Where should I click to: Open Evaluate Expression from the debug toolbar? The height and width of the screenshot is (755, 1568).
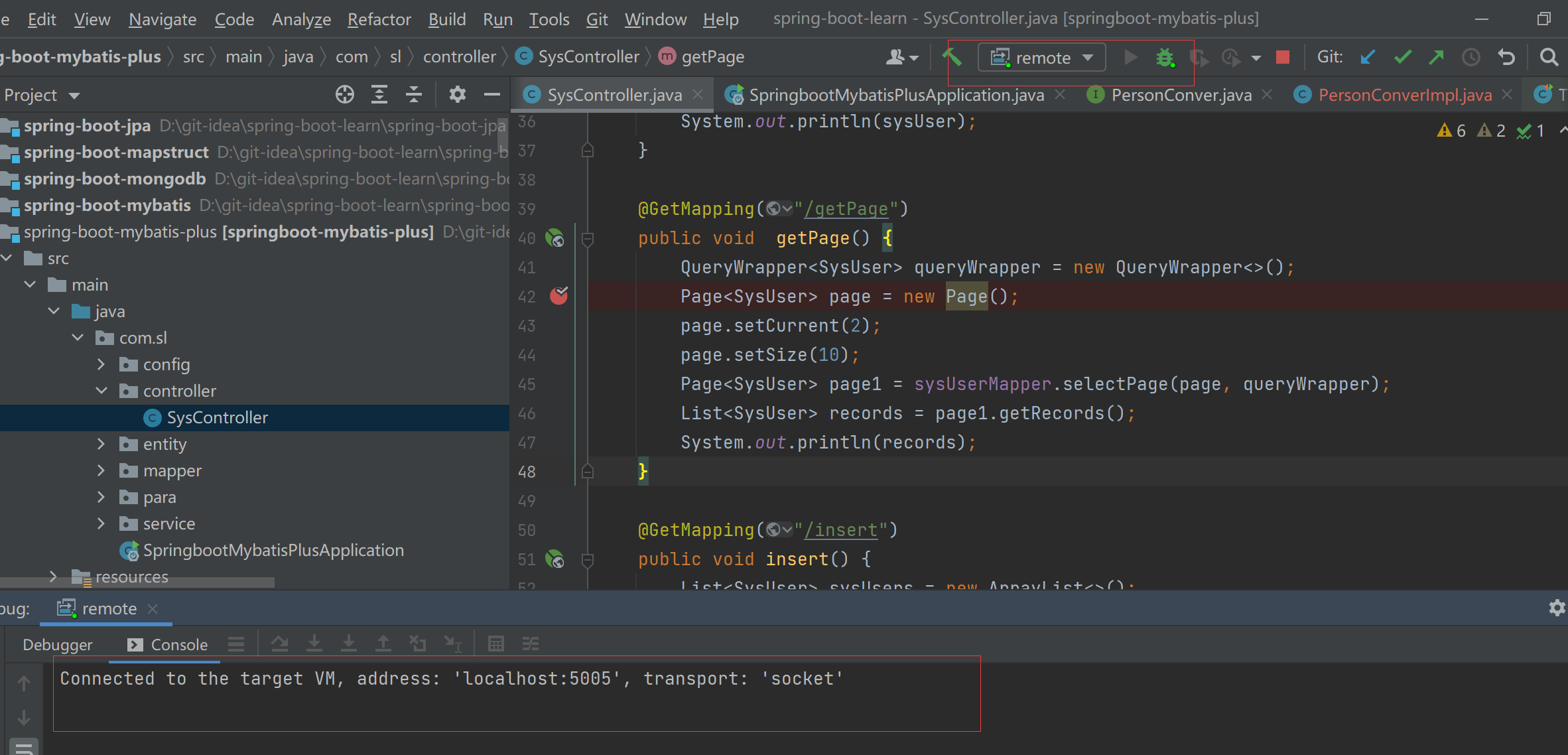[x=496, y=644]
